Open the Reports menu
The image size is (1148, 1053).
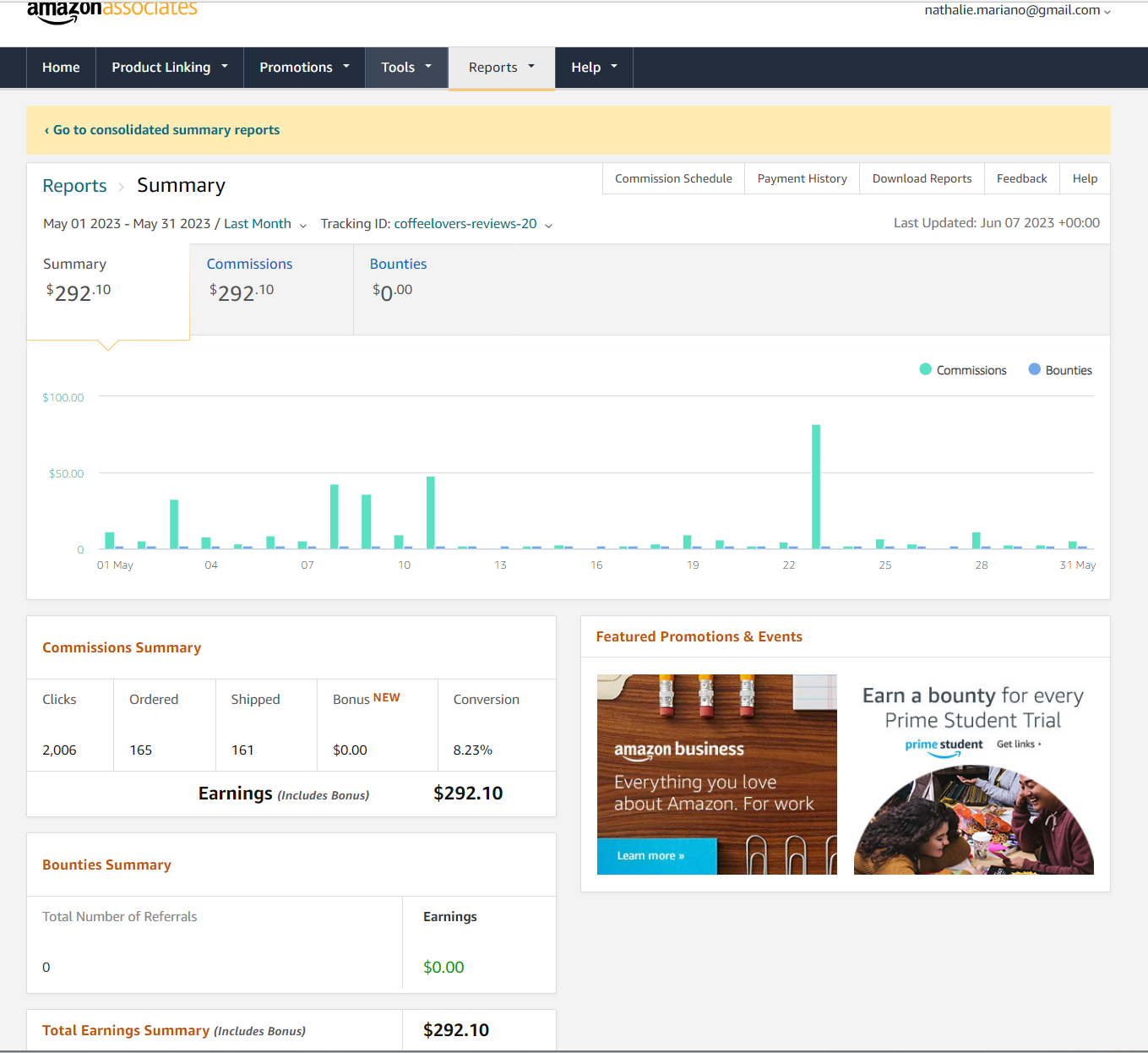(502, 68)
